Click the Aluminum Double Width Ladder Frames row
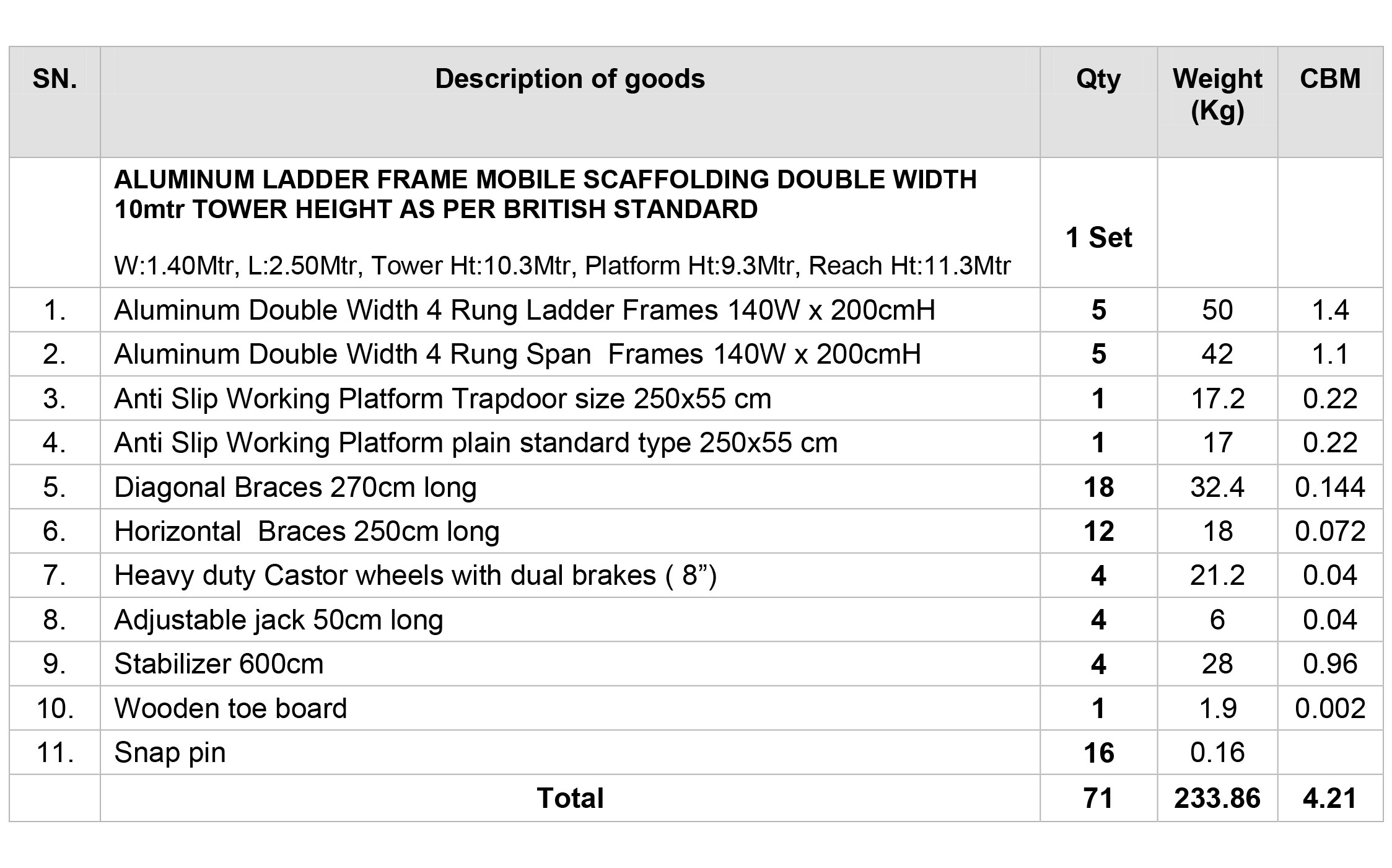 [x=696, y=310]
